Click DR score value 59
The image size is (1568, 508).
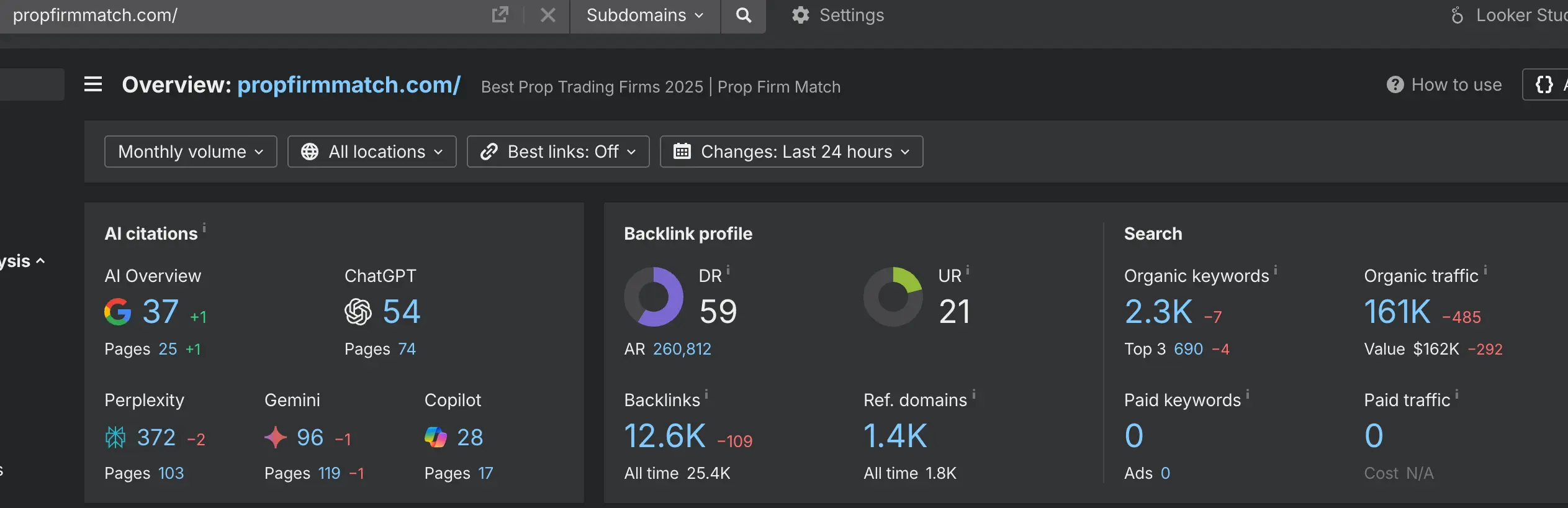(x=718, y=312)
